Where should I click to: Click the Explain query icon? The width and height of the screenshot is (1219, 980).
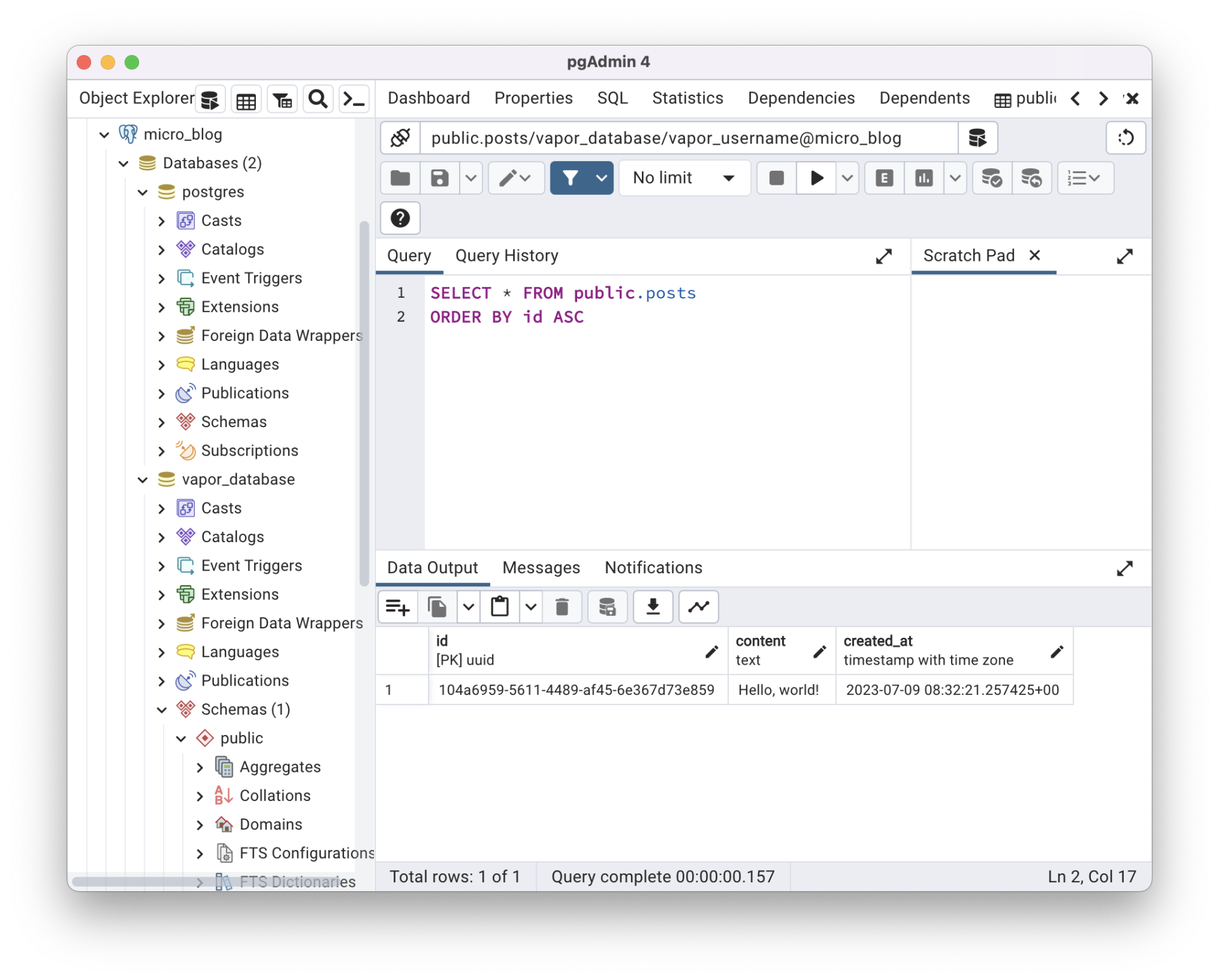(x=884, y=178)
